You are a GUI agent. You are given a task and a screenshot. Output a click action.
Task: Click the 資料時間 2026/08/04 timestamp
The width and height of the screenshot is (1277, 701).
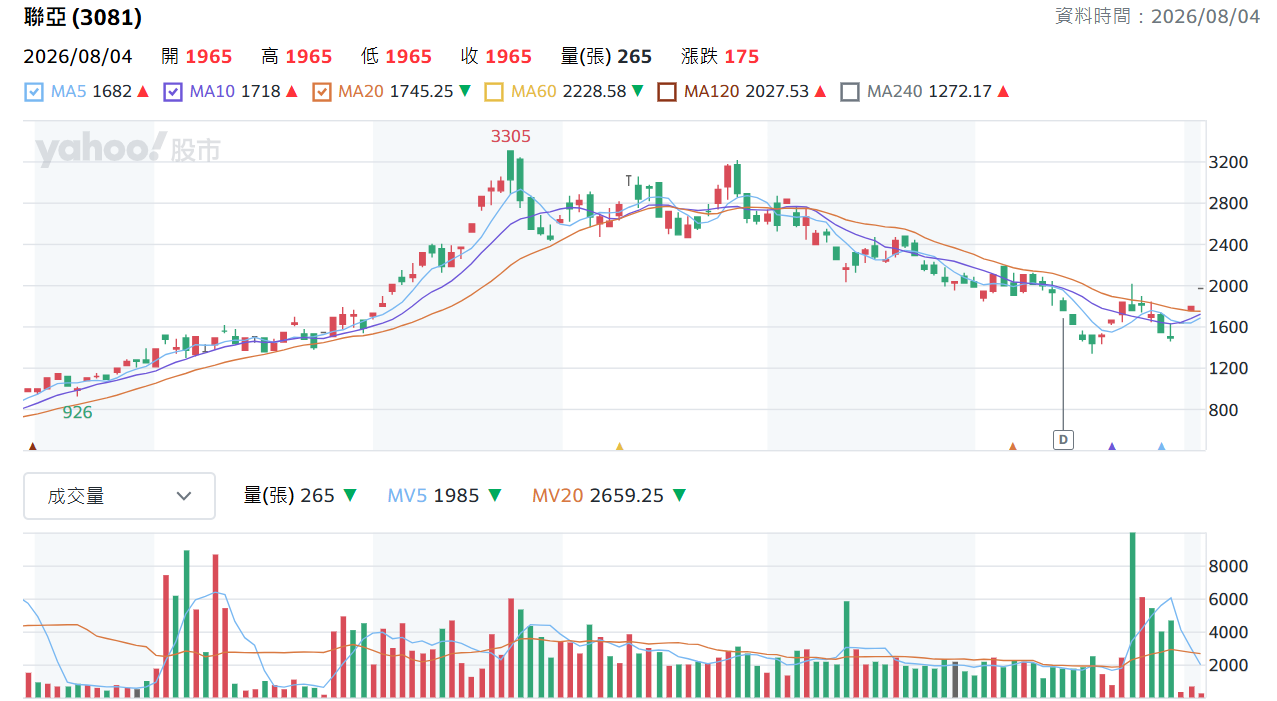[x=1158, y=16]
